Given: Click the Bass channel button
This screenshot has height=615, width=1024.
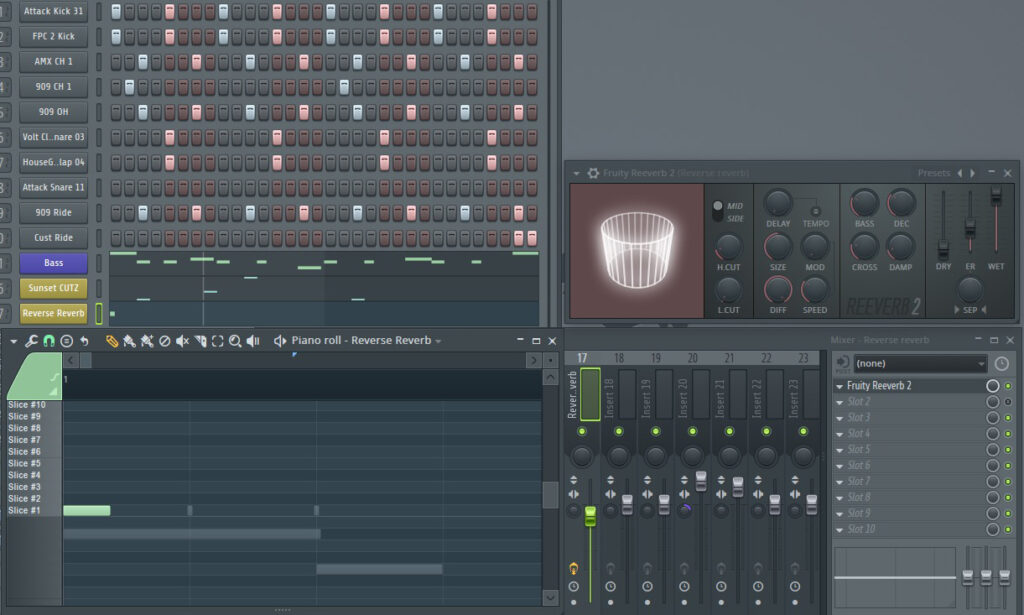Looking at the screenshot, I should [54, 263].
